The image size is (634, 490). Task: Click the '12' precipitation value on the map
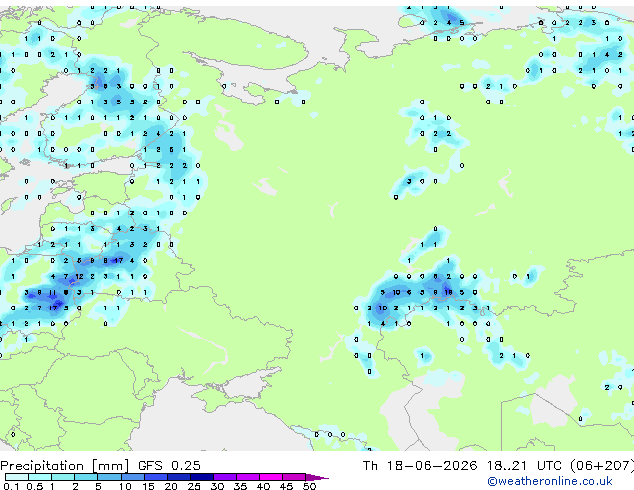(79, 276)
